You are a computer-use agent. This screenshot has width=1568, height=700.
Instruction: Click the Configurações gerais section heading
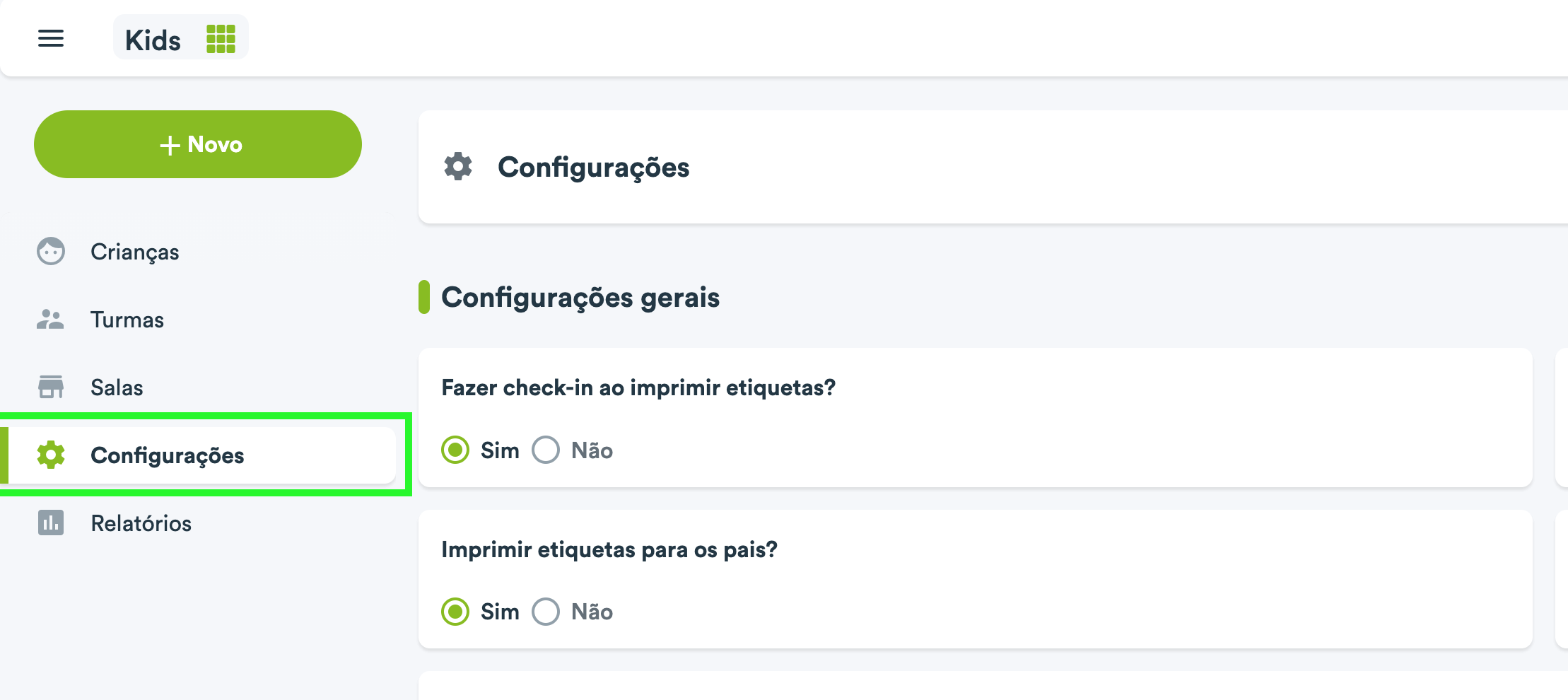click(580, 297)
